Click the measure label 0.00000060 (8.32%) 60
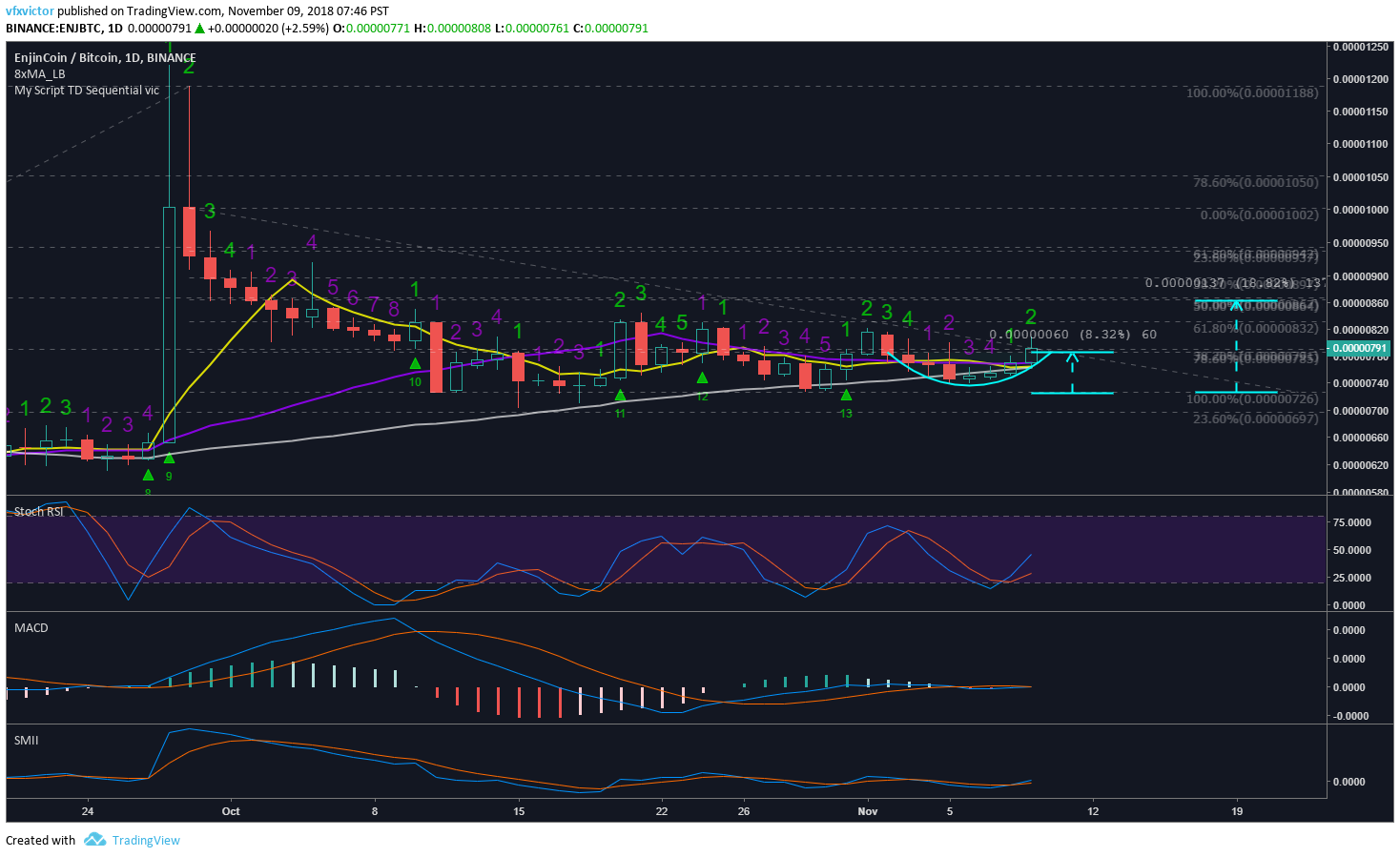Viewport: 1400px width, 857px height. (x=1073, y=335)
